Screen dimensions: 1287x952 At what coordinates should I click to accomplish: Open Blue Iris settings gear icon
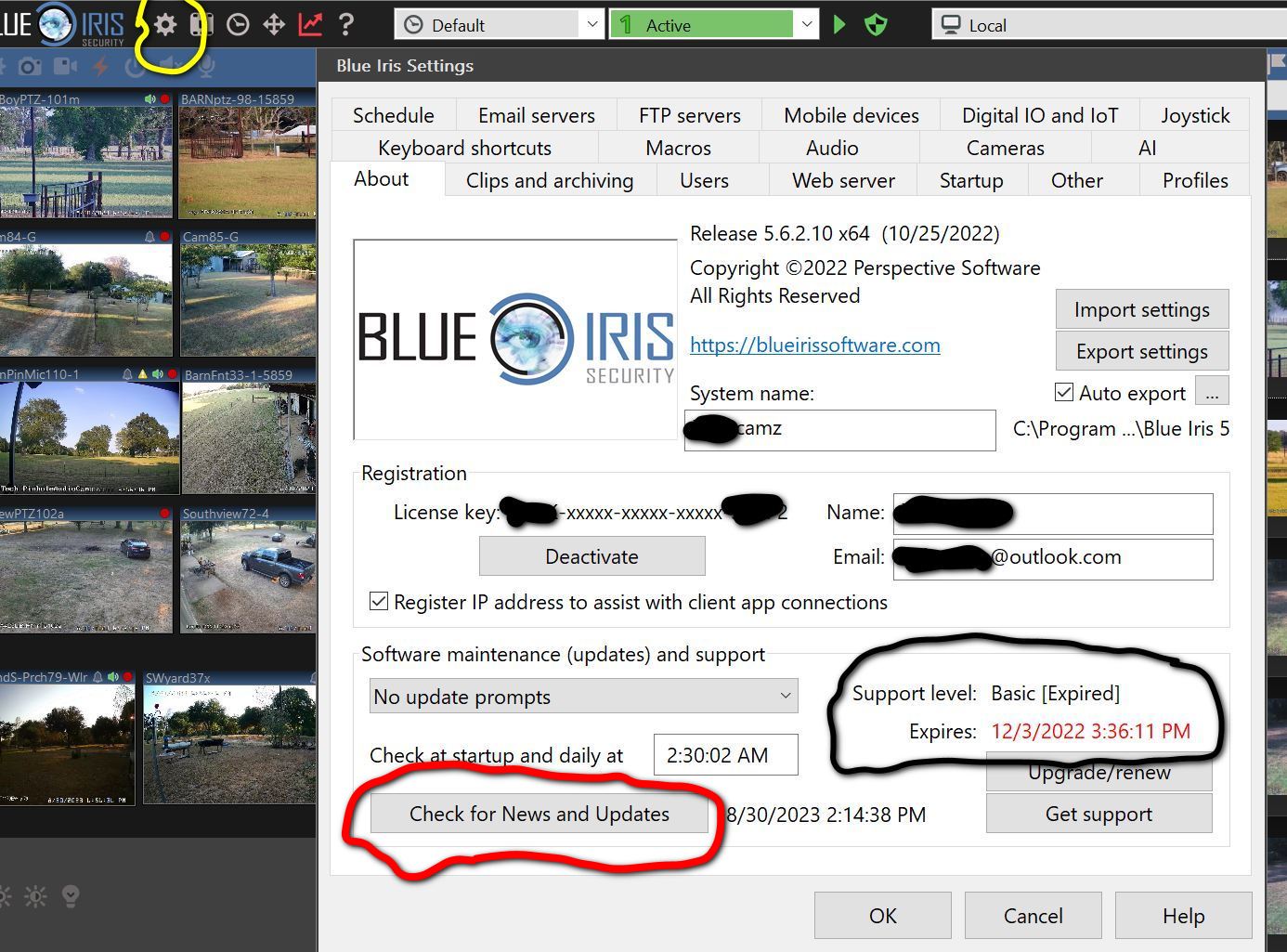pos(165,25)
